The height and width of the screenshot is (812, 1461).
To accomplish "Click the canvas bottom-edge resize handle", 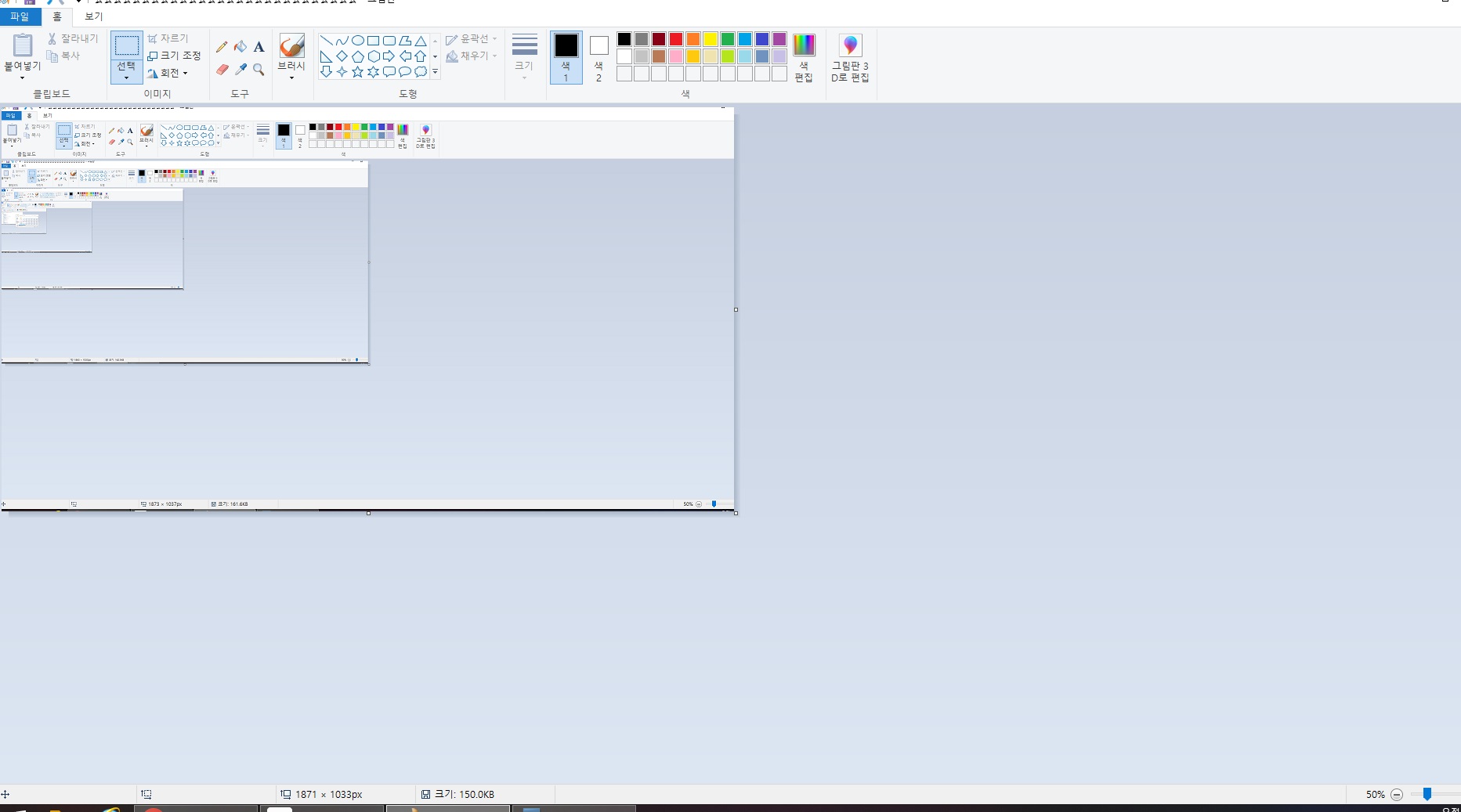I will pyautogui.click(x=368, y=513).
